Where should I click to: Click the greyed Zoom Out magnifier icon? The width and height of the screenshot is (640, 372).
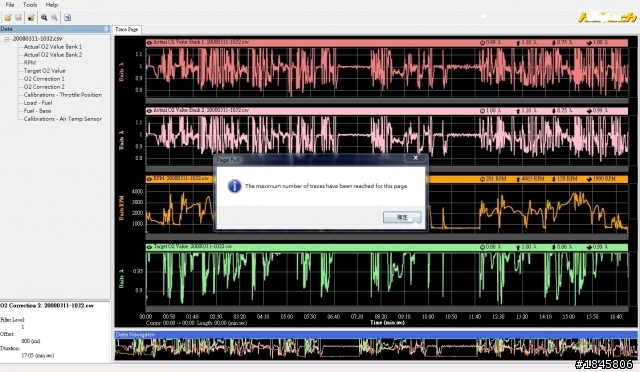coord(54,18)
